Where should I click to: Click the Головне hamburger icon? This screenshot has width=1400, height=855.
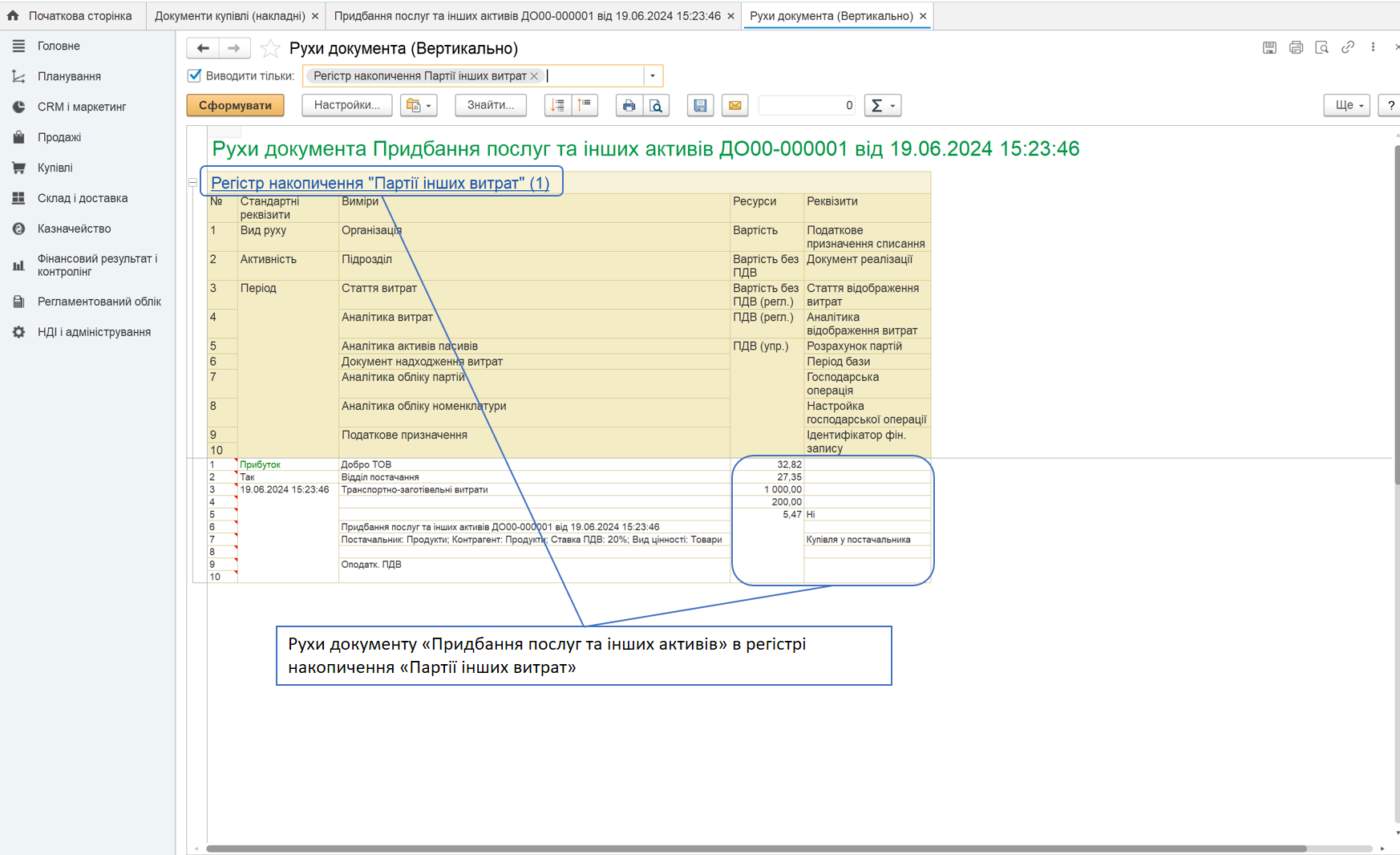point(18,46)
